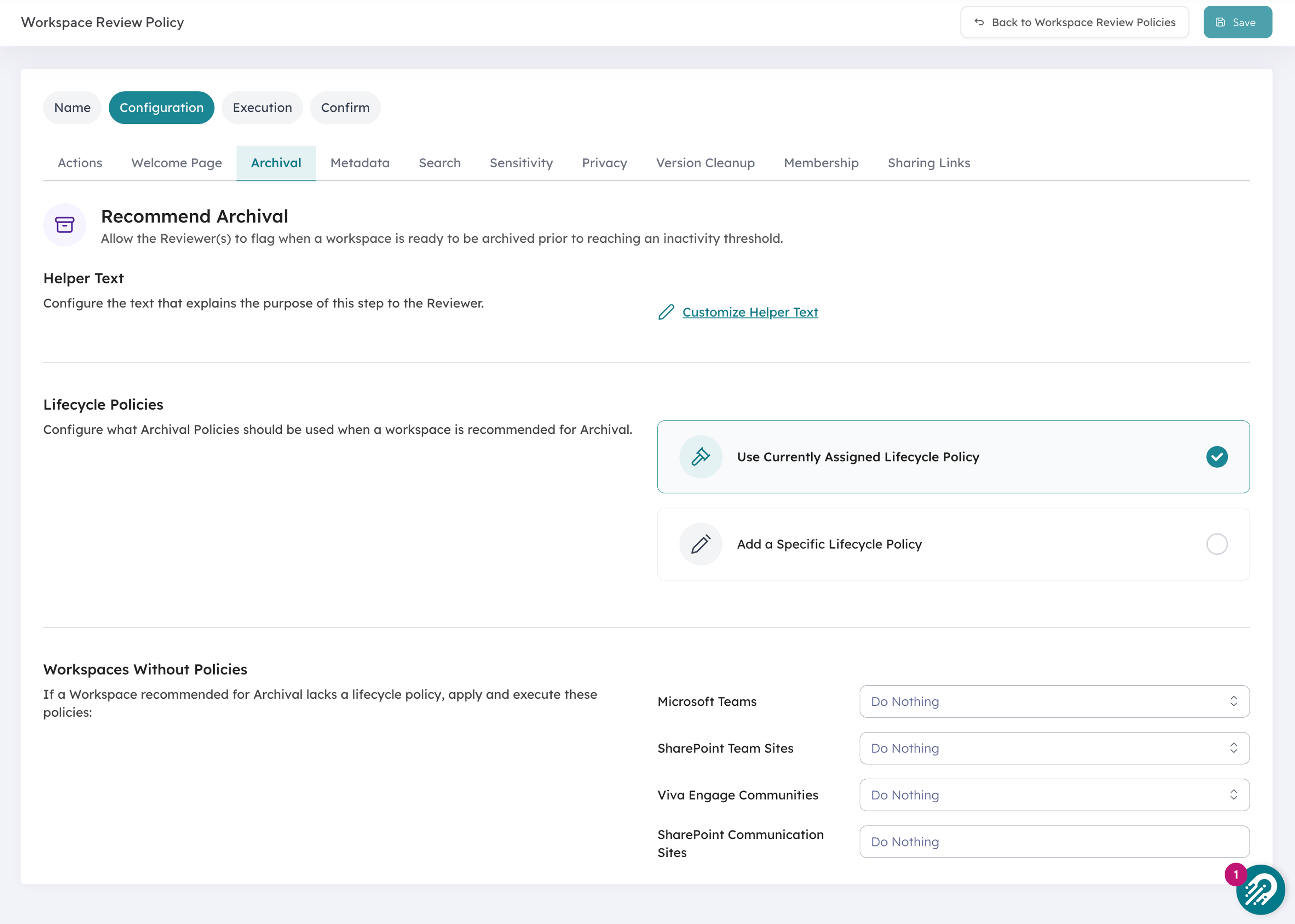The image size is (1295, 924).
Task: Click the Save button
Action: click(x=1238, y=22)
